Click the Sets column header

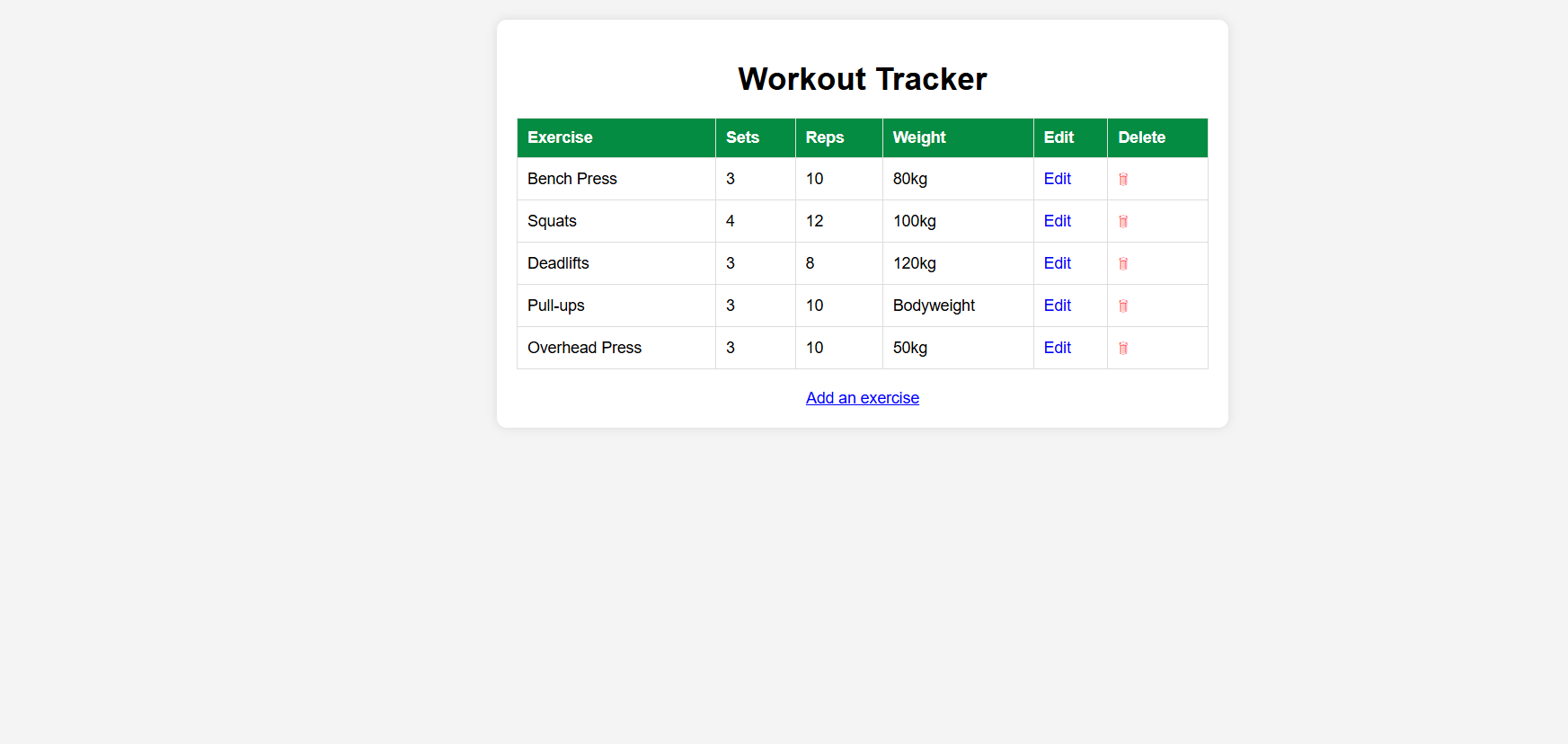pos(756,137)
